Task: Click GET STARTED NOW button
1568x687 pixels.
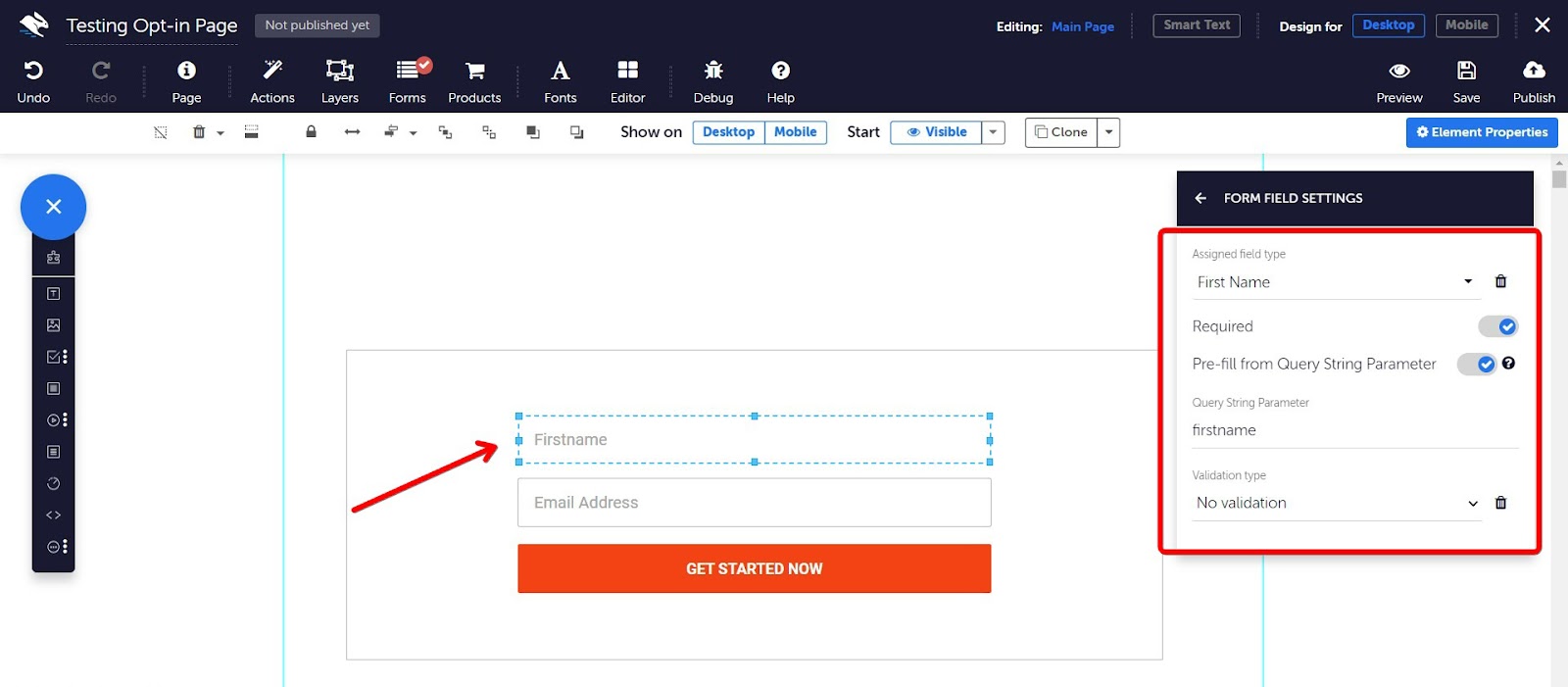Action: [754, 568]
